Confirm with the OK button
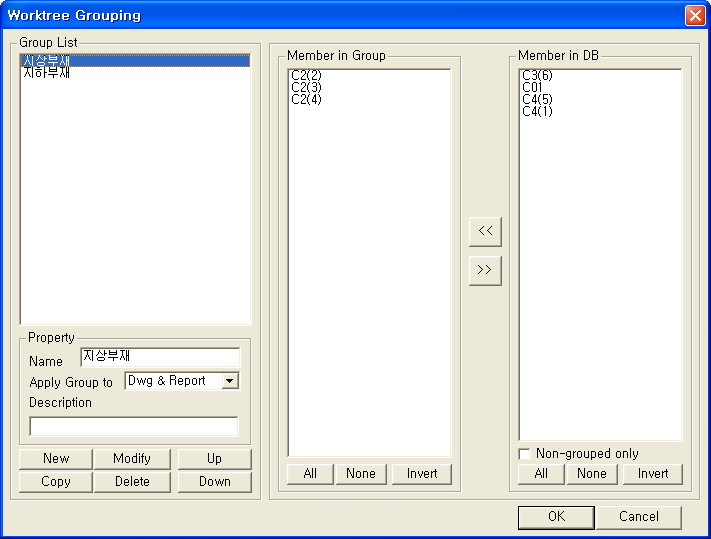The width and height of the screenshot is (711, 539). pos(556,517)
